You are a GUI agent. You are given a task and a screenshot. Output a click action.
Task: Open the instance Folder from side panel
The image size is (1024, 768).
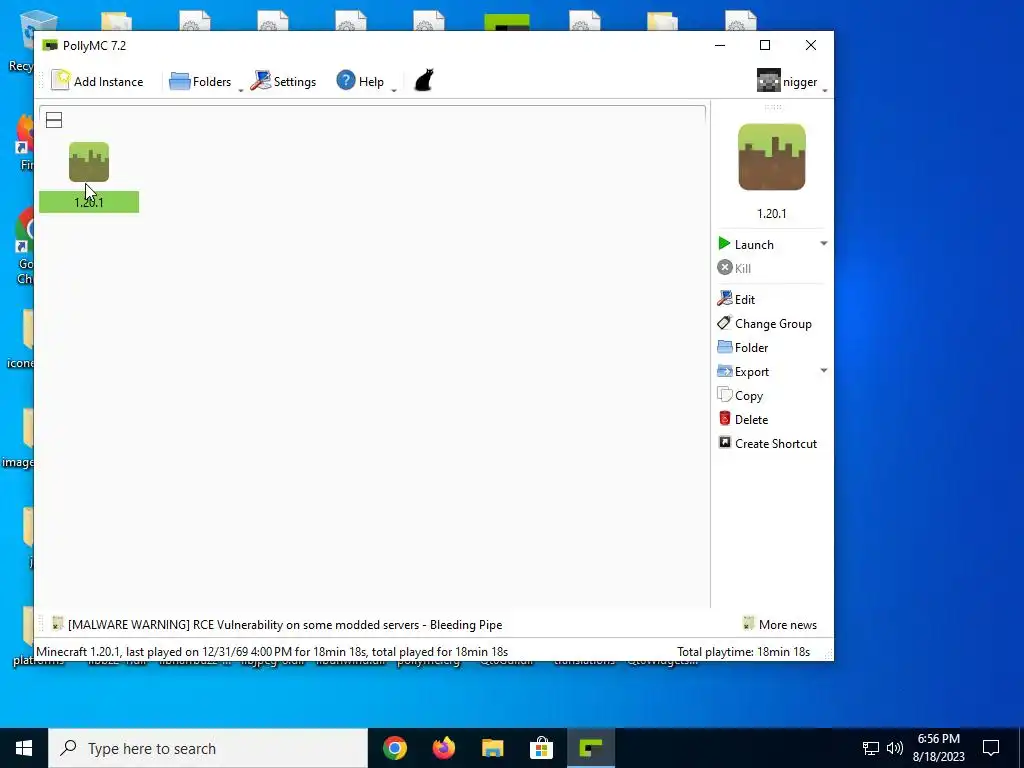743,347
